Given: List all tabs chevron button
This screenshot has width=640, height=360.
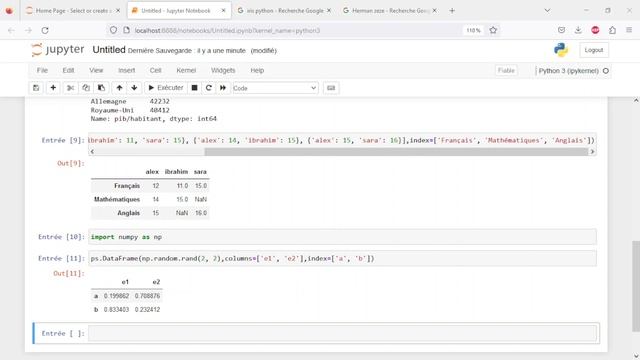Looking at the screenshot, I should click(x=547, y=11).
